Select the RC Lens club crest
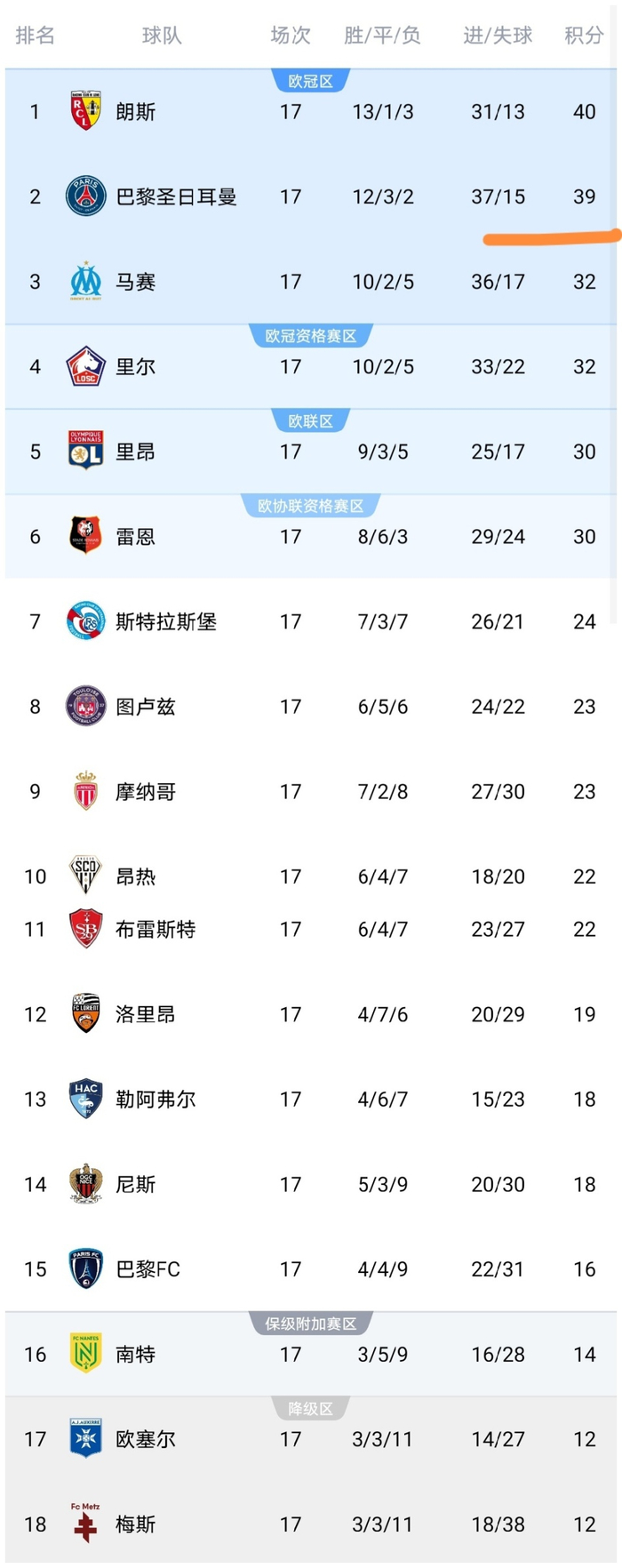This screenshot has height=1568, width=622. pos(85,112)
